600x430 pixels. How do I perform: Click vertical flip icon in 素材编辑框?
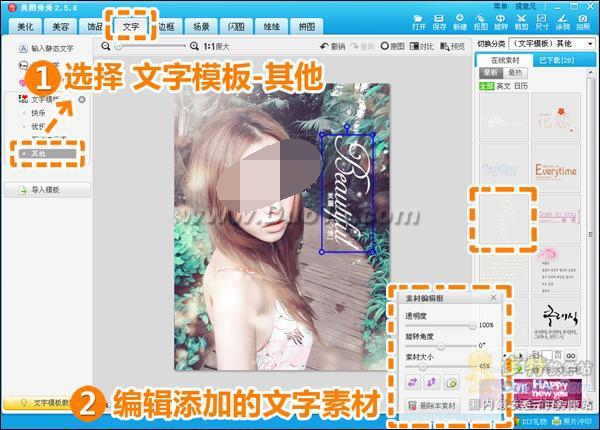coord(432,382)
